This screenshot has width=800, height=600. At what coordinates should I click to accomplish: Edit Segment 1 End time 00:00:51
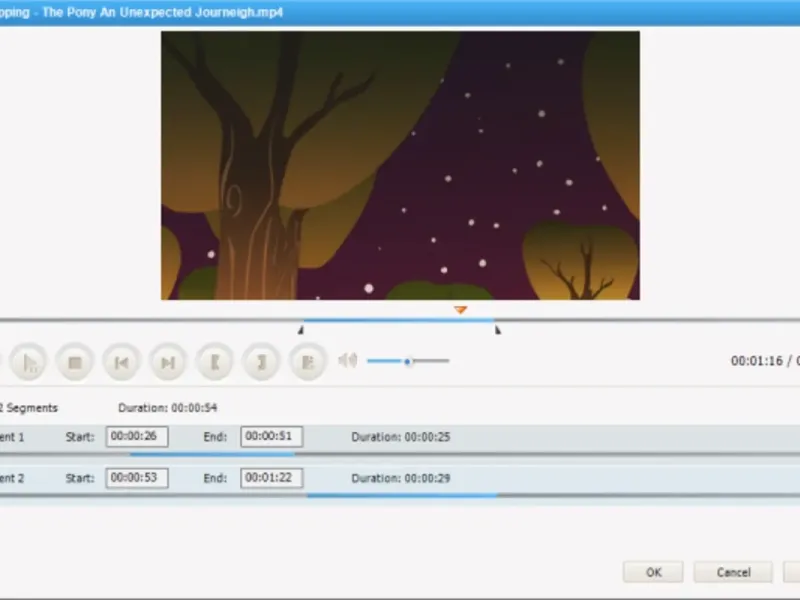coord(271,436)
